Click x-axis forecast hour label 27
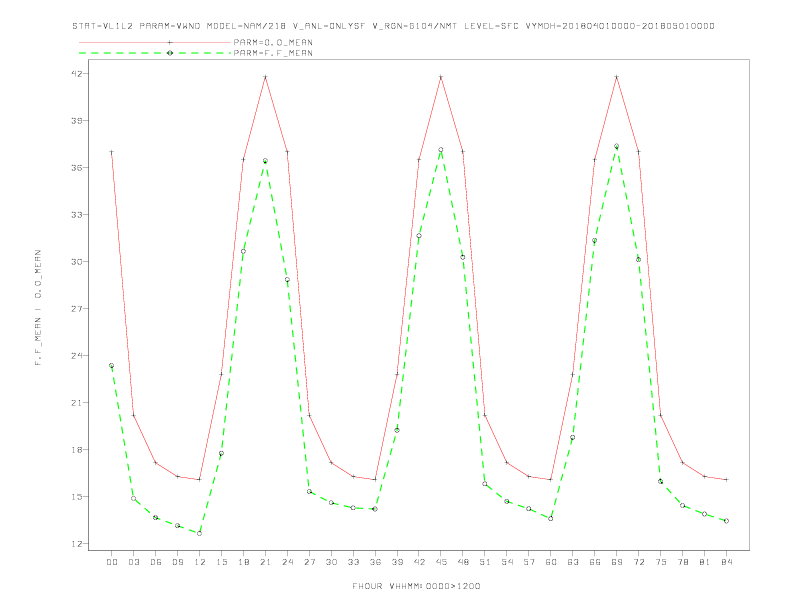 (309, 562)
